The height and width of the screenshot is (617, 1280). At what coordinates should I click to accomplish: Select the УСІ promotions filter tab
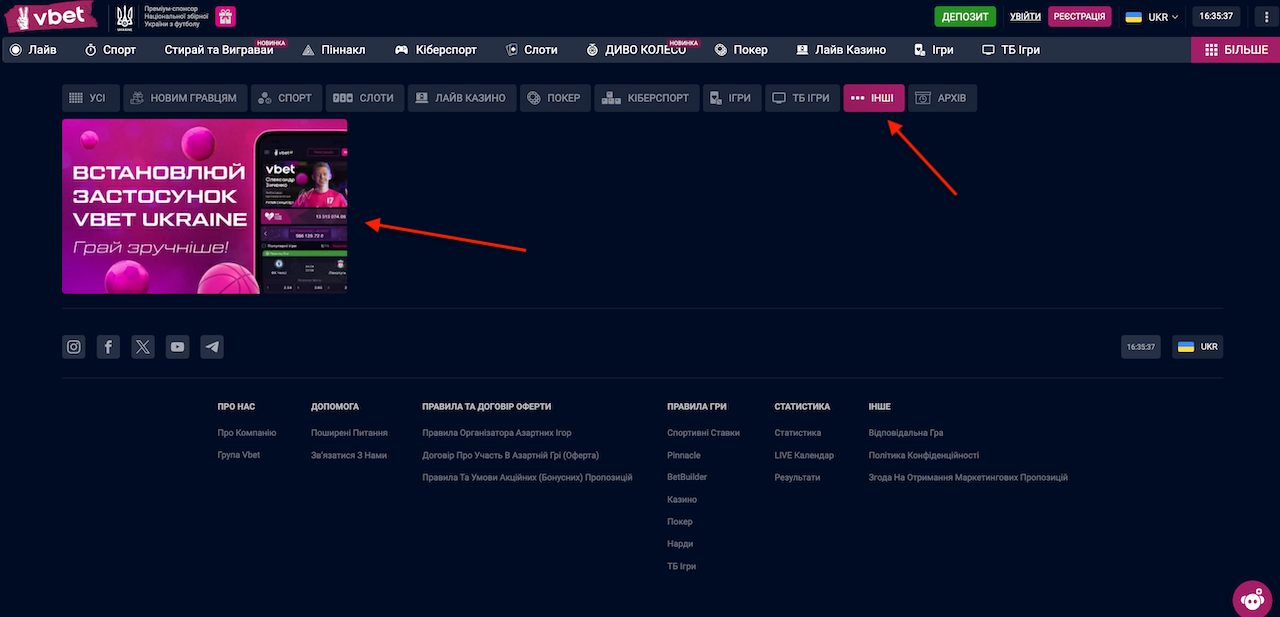coord(91,98)
